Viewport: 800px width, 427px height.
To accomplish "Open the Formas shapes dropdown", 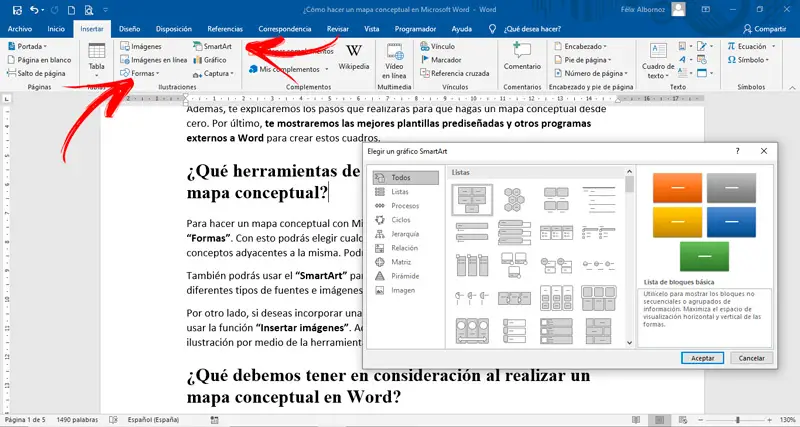I will coord(140,73).
